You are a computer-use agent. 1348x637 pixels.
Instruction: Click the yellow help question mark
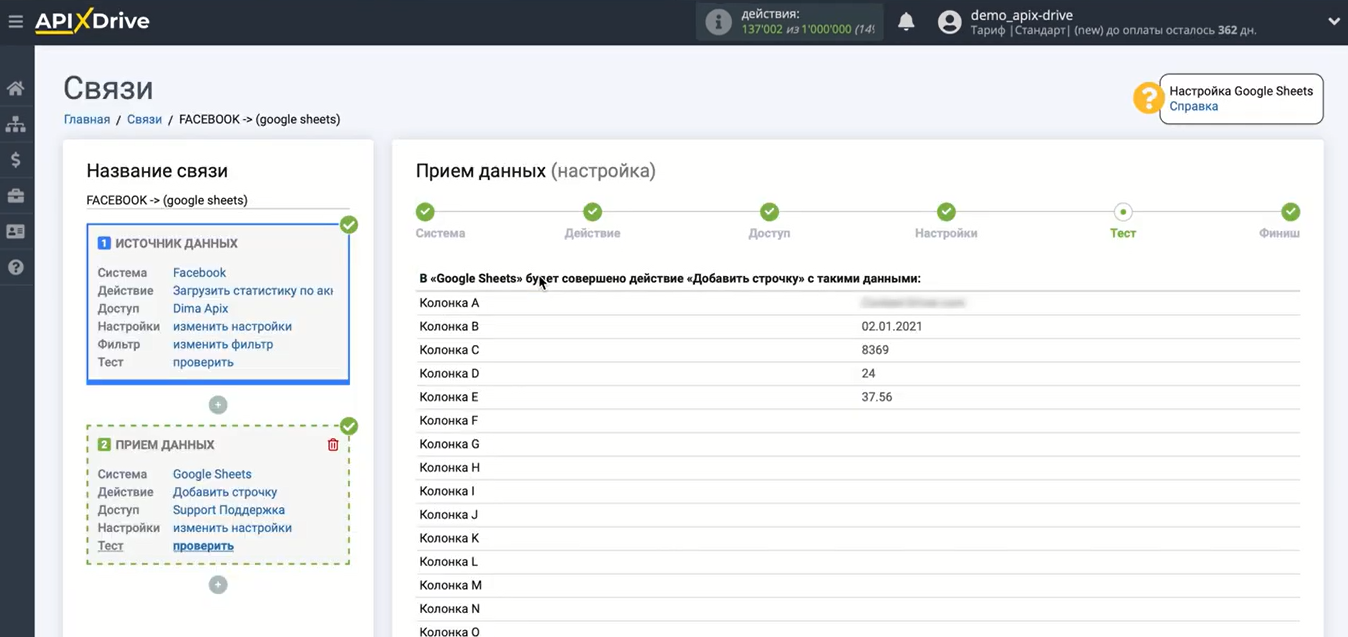[x=1147, y=98]
